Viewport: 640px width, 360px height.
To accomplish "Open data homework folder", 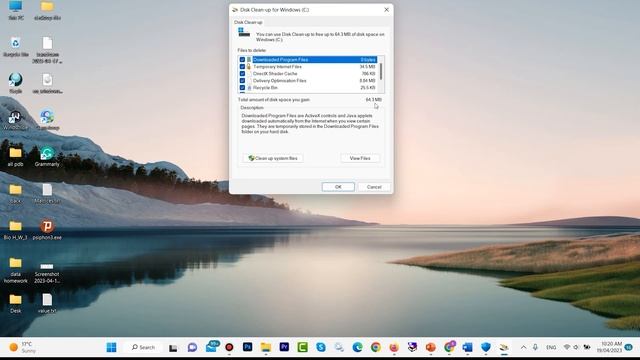I will pyautogui.click(x=16, y=270).
